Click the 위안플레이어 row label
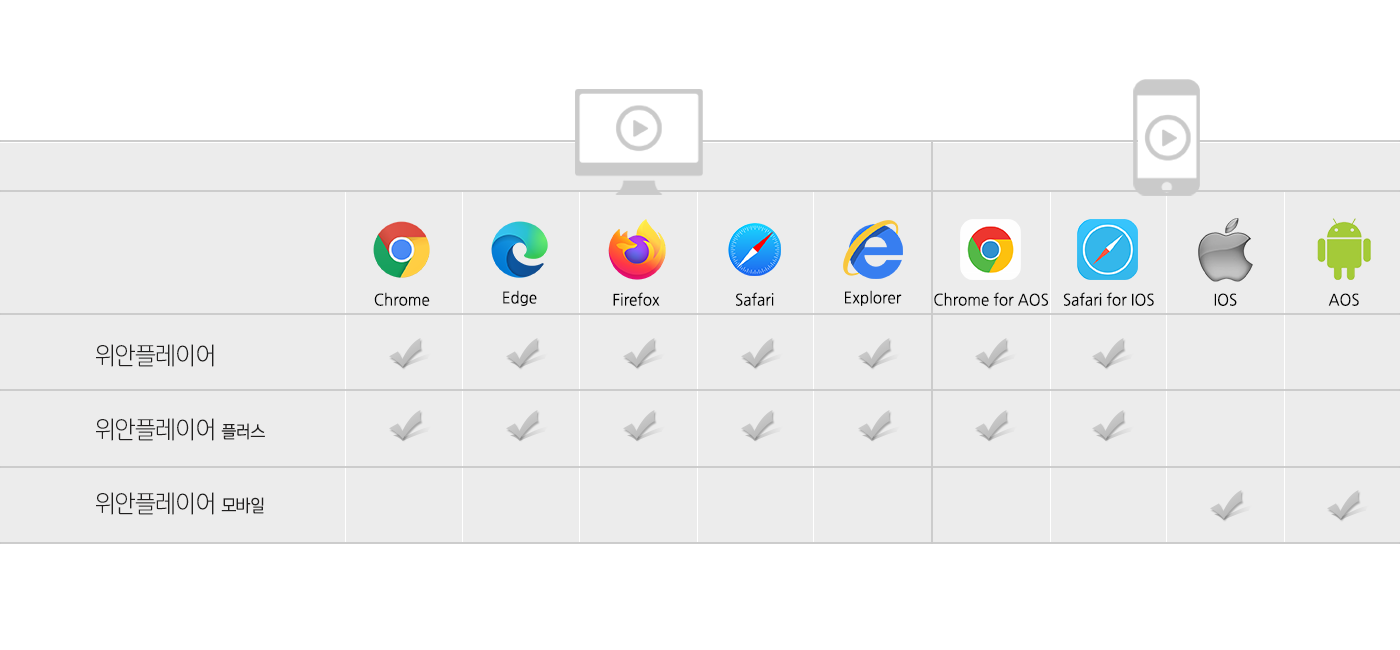 (x=155, y=355)
